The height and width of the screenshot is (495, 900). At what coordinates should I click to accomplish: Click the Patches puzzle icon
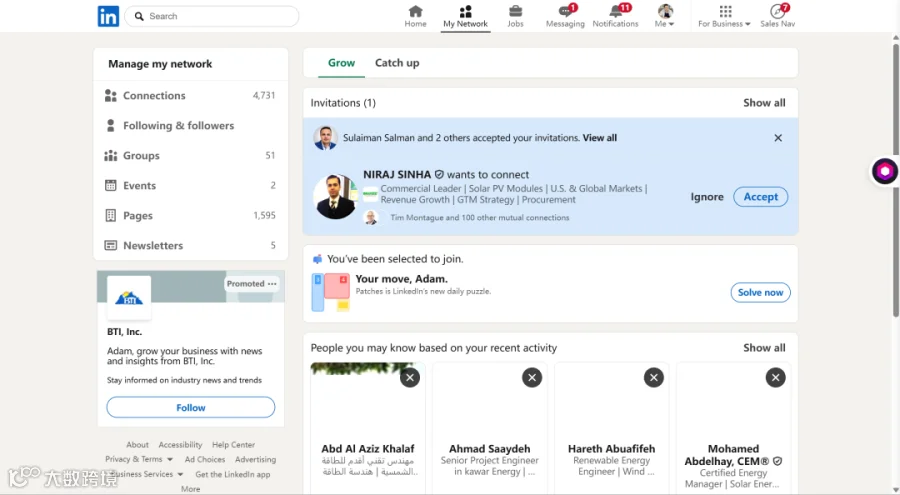point(331,292)
